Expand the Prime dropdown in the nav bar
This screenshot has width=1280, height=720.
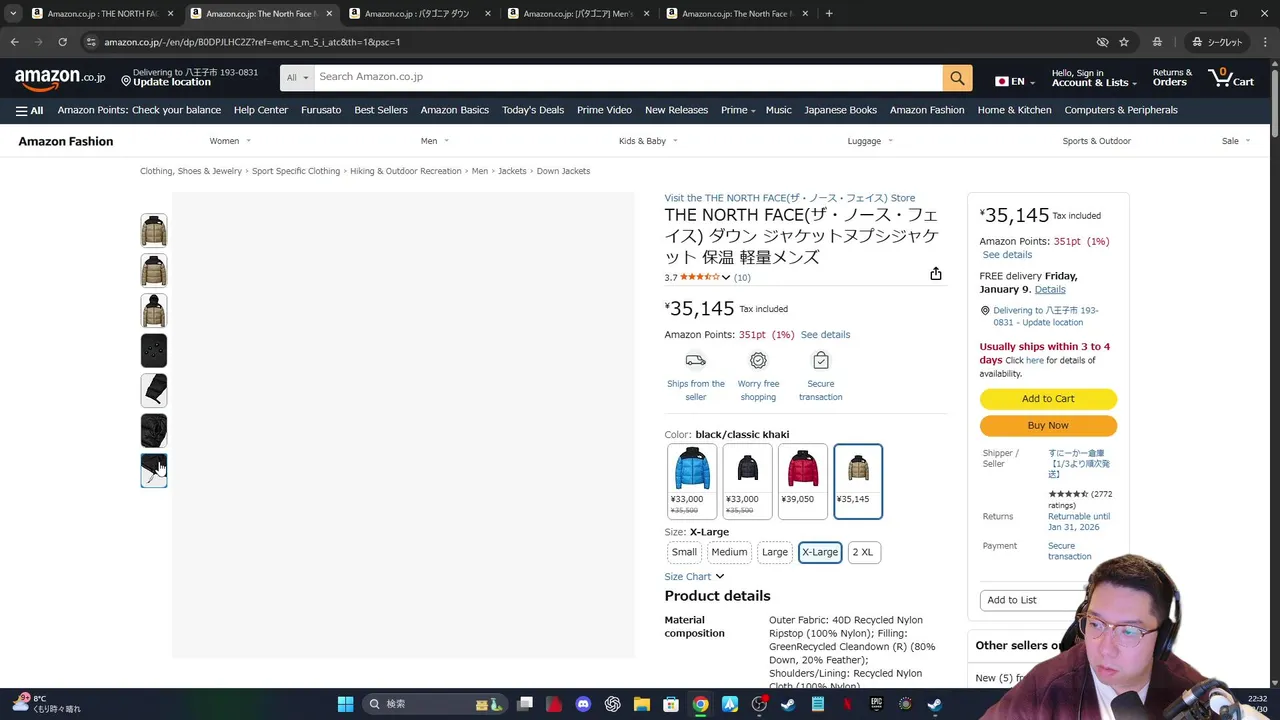(738, 110)
